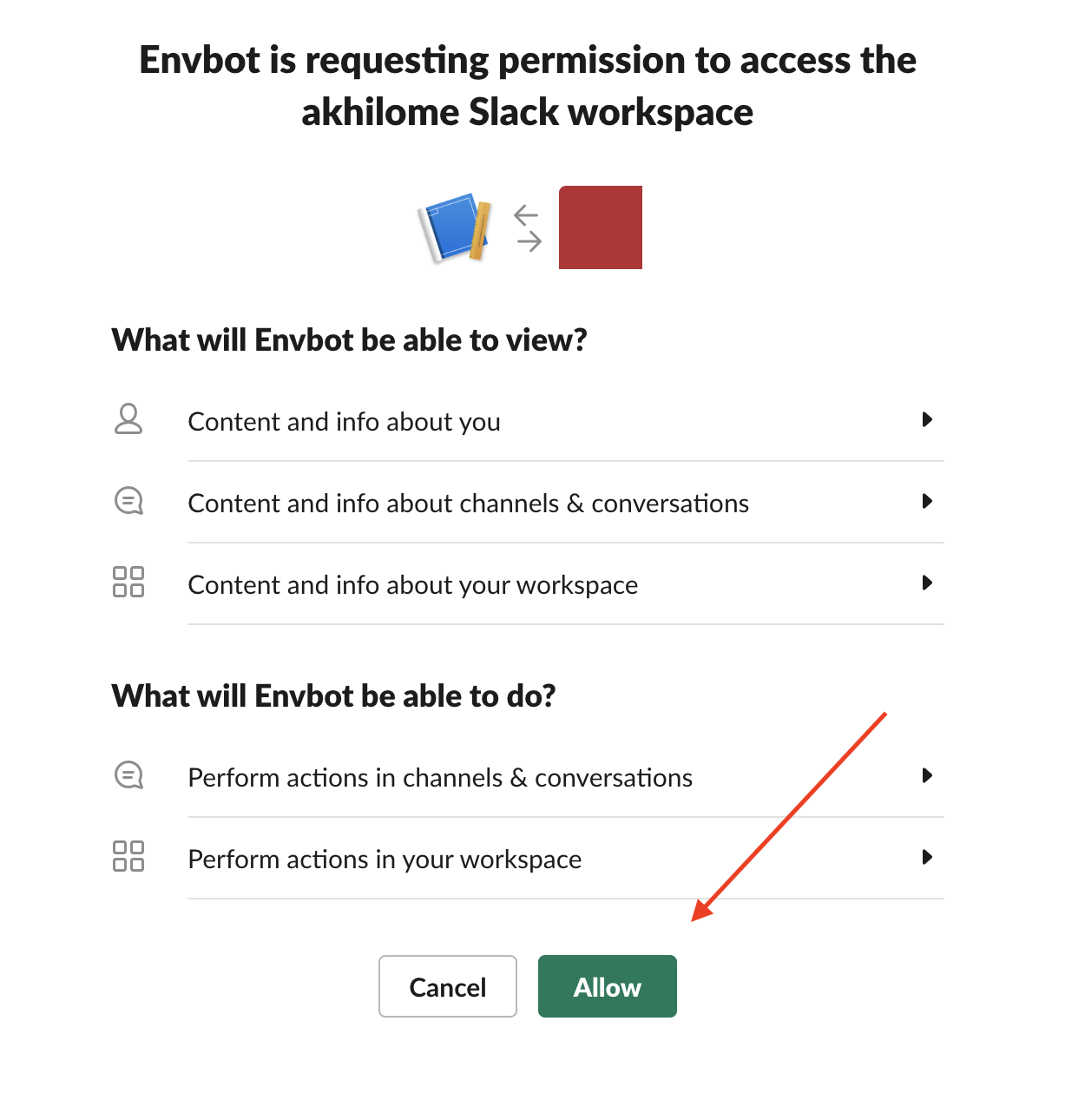Click the chat bubble icon in the view section

click(x=128, y=501)
